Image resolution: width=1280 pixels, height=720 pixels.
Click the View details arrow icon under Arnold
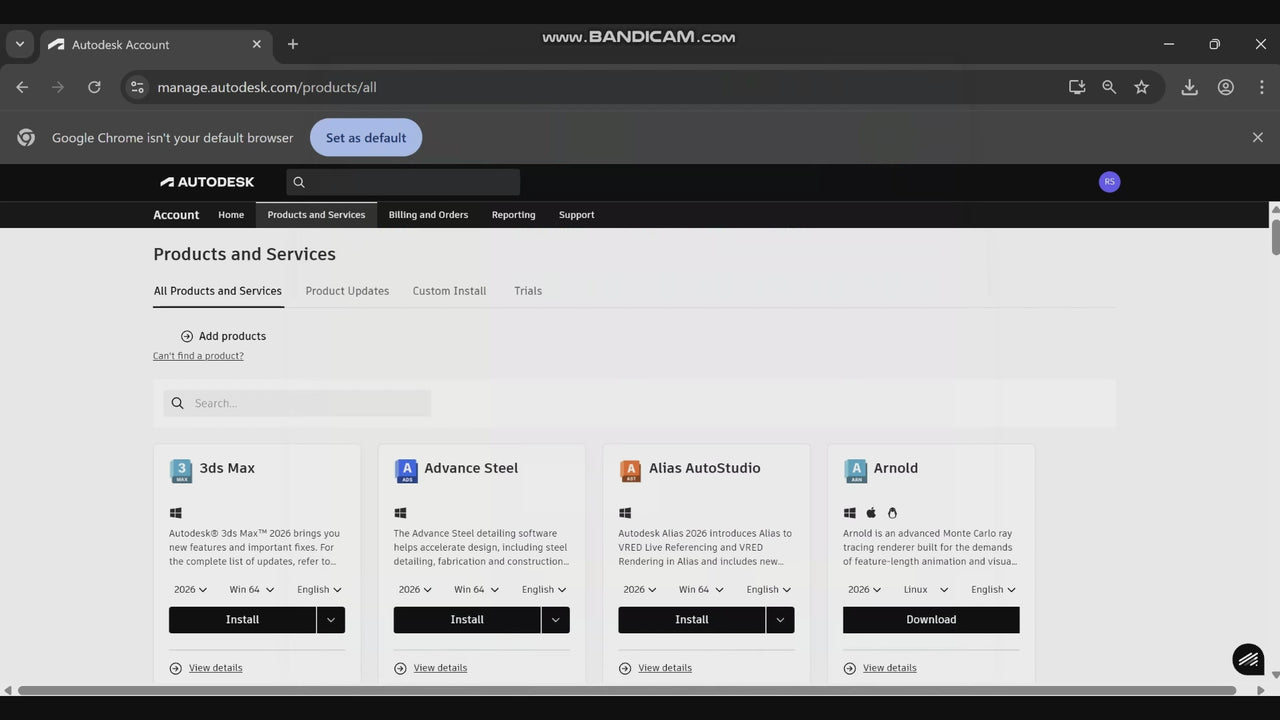(x=850, y=668)
